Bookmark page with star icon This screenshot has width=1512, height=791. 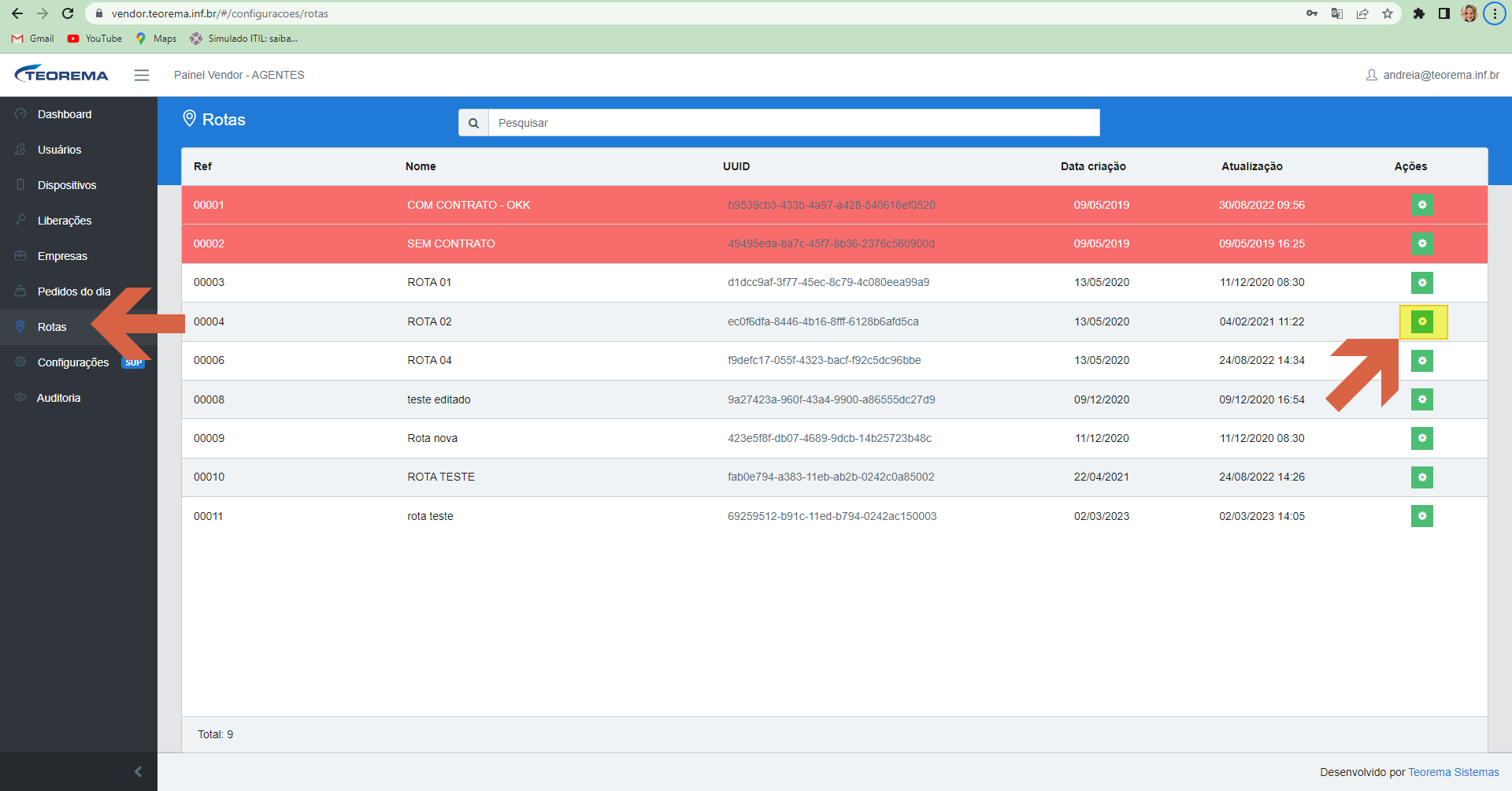click(1388, 13)
